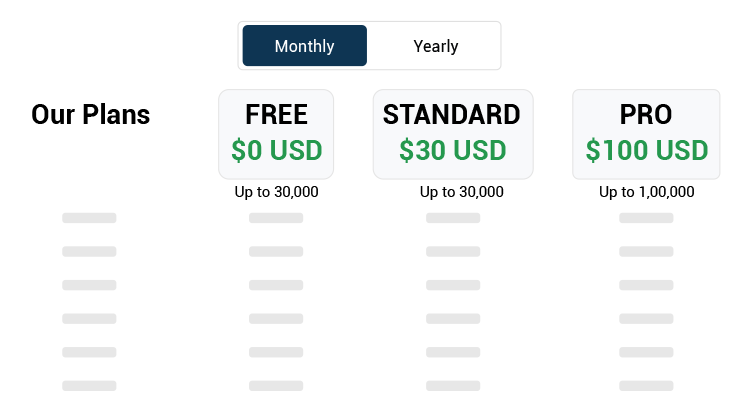Screen dimensions: 739x415
Task: Click the $100 USD price
Action: click(646, 150)
